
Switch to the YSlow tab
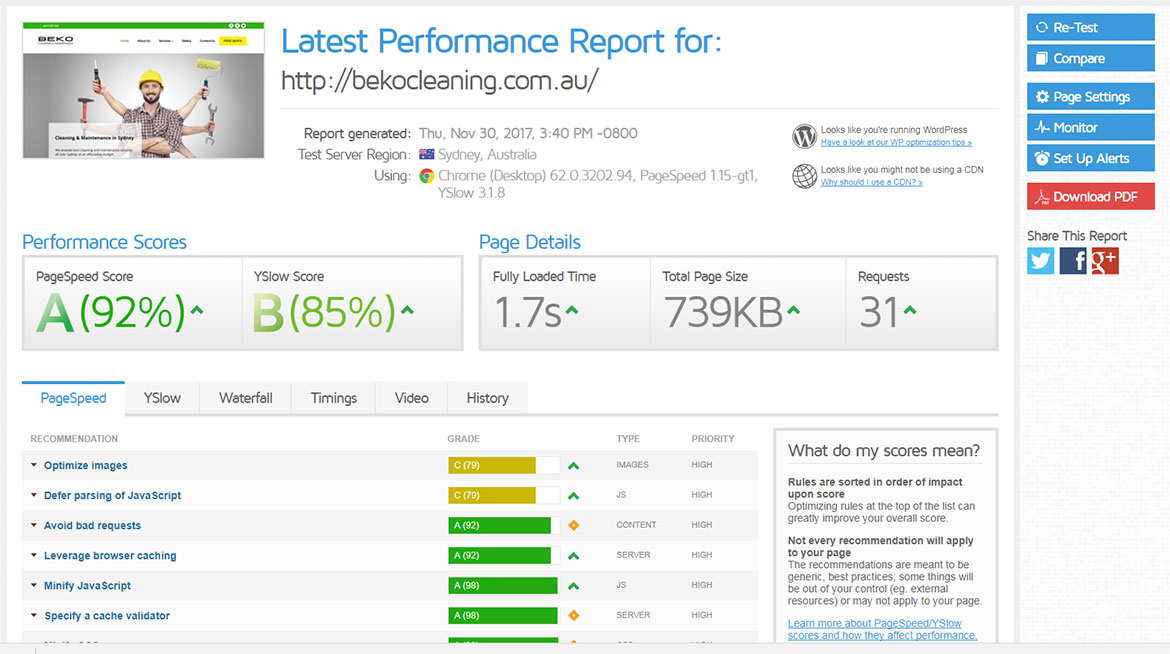click(162, 398)
